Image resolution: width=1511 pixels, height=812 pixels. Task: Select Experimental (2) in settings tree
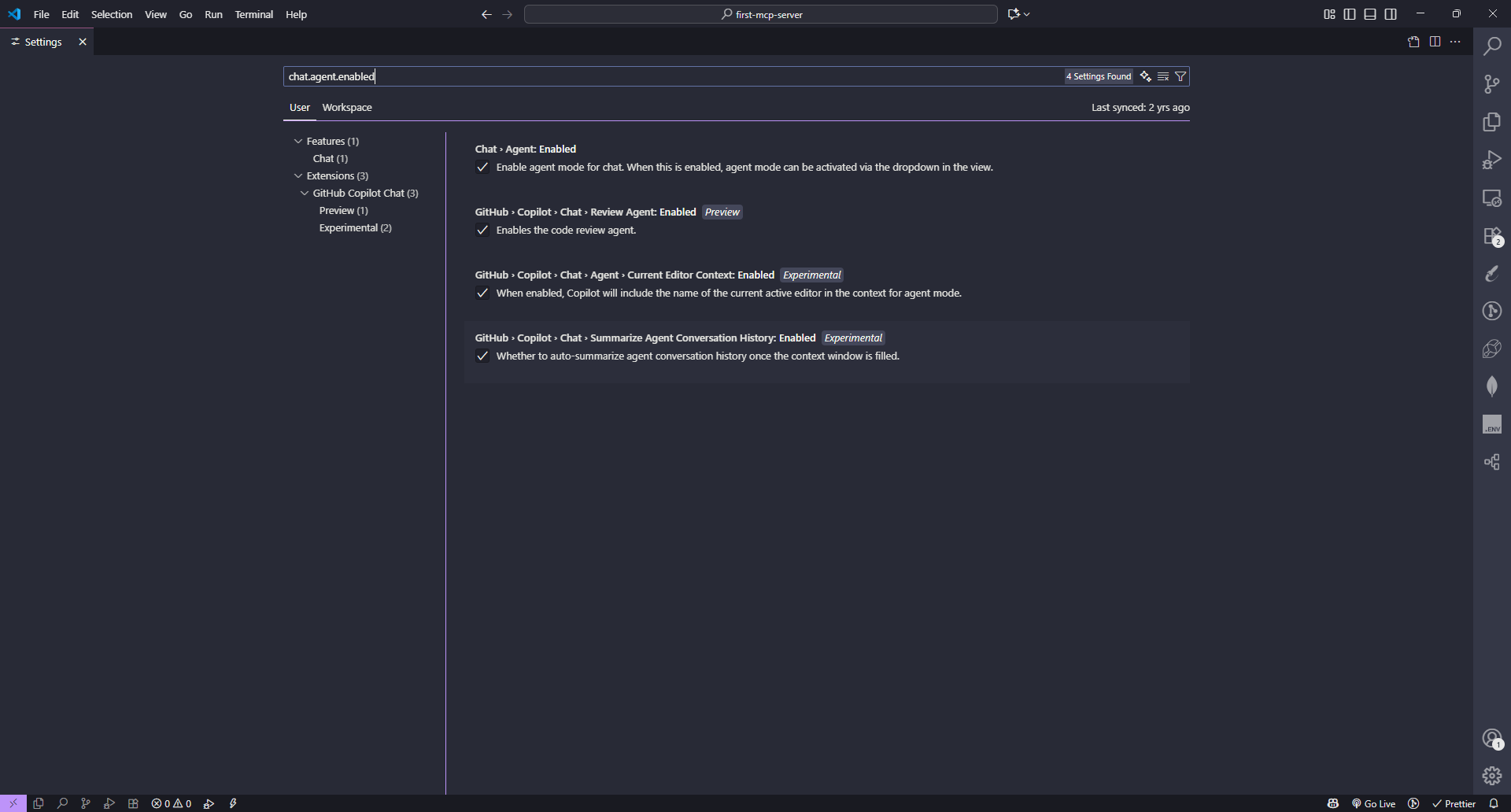tap(356, 227)
